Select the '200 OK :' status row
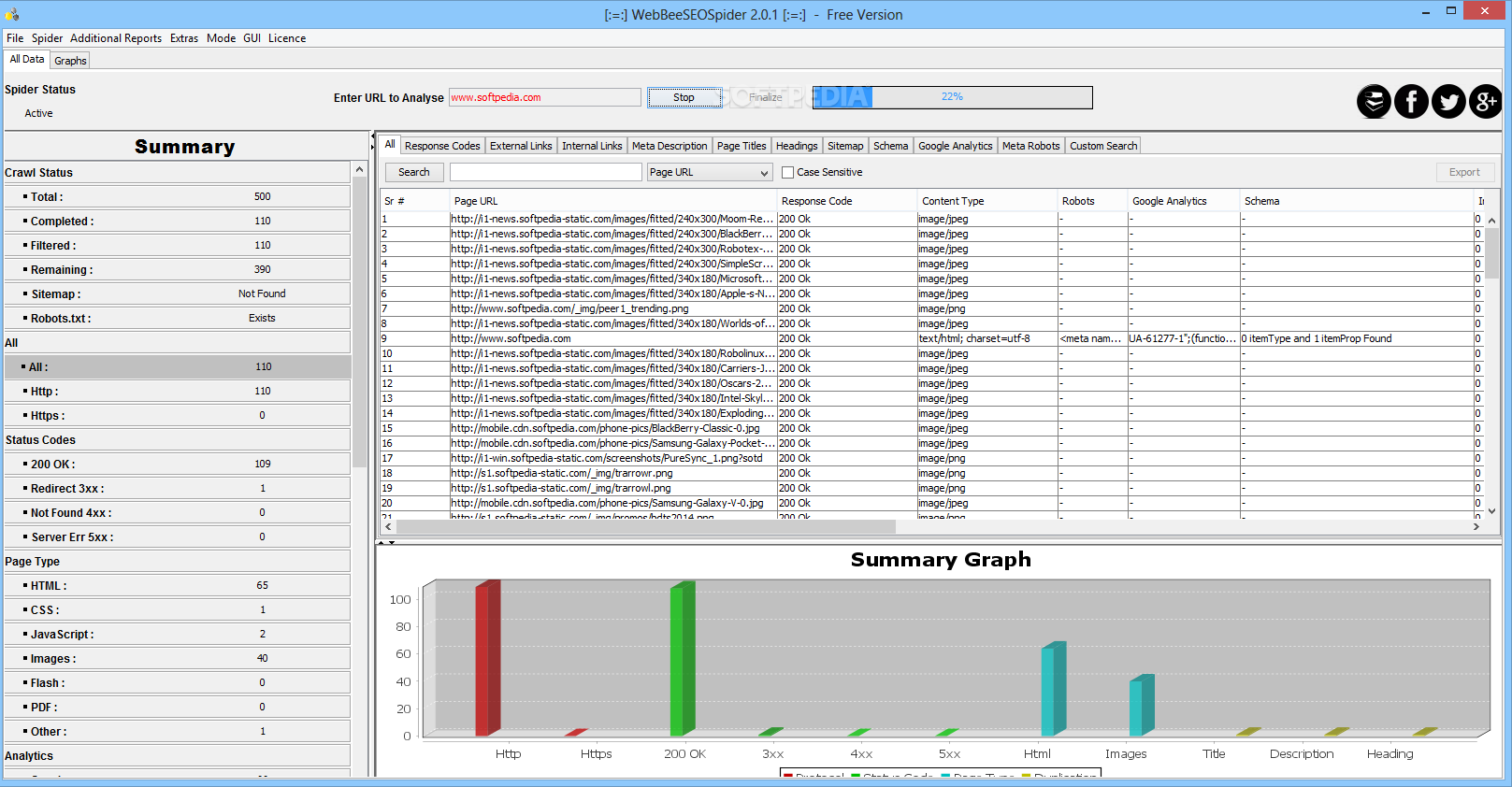The height and width of the screenshot is (787, 1512). [x=178, y=464]
